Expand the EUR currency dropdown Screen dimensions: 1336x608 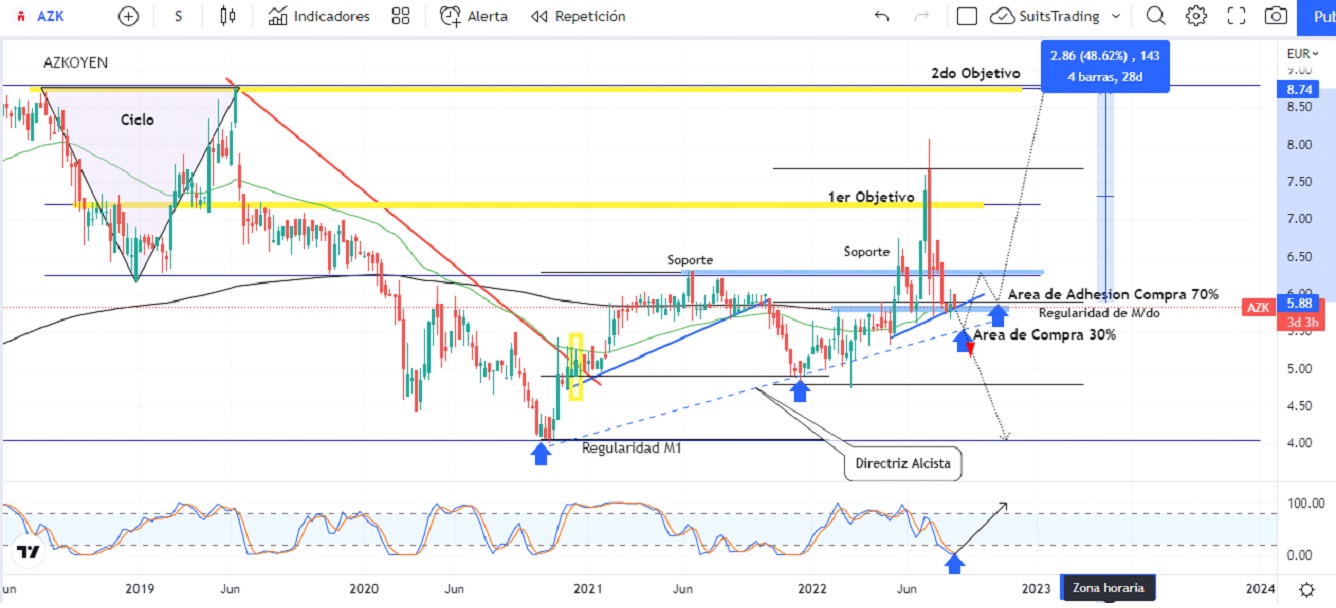click(x=1301, y=53)
